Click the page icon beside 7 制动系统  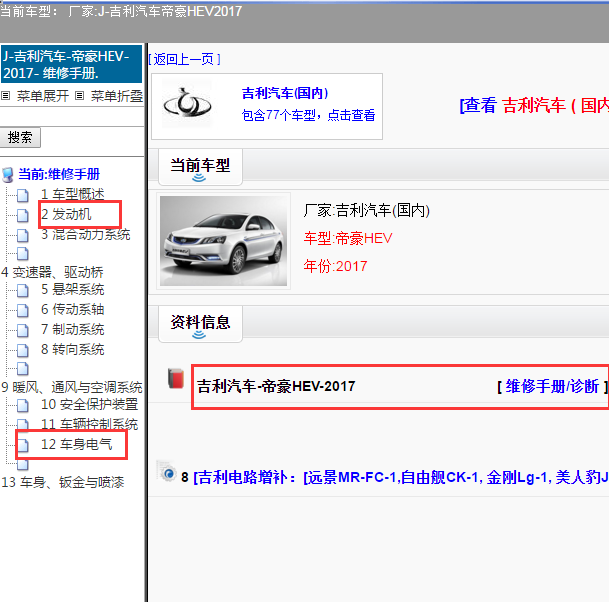coord(23,330)
